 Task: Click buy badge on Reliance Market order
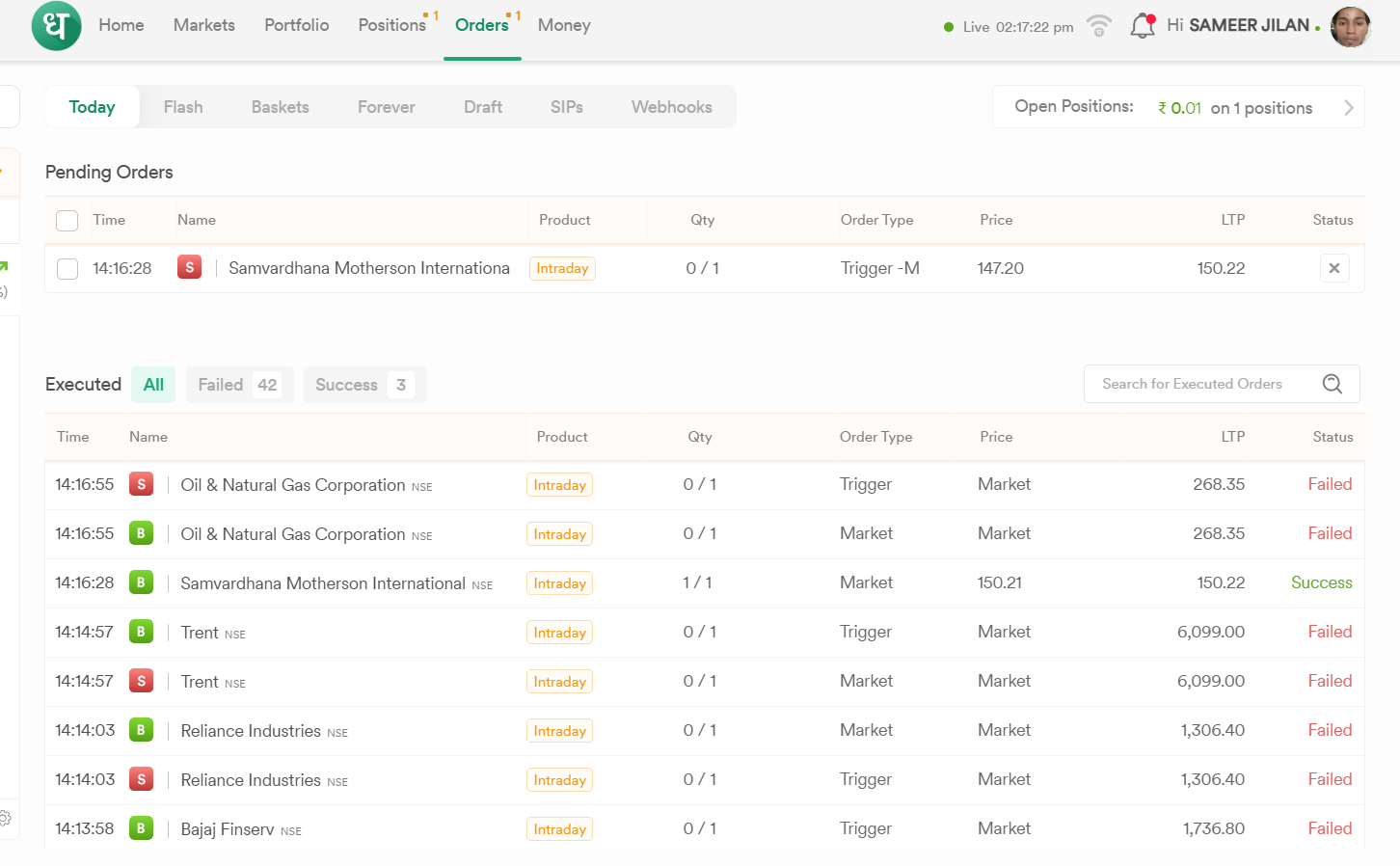[x=142, y=730]
